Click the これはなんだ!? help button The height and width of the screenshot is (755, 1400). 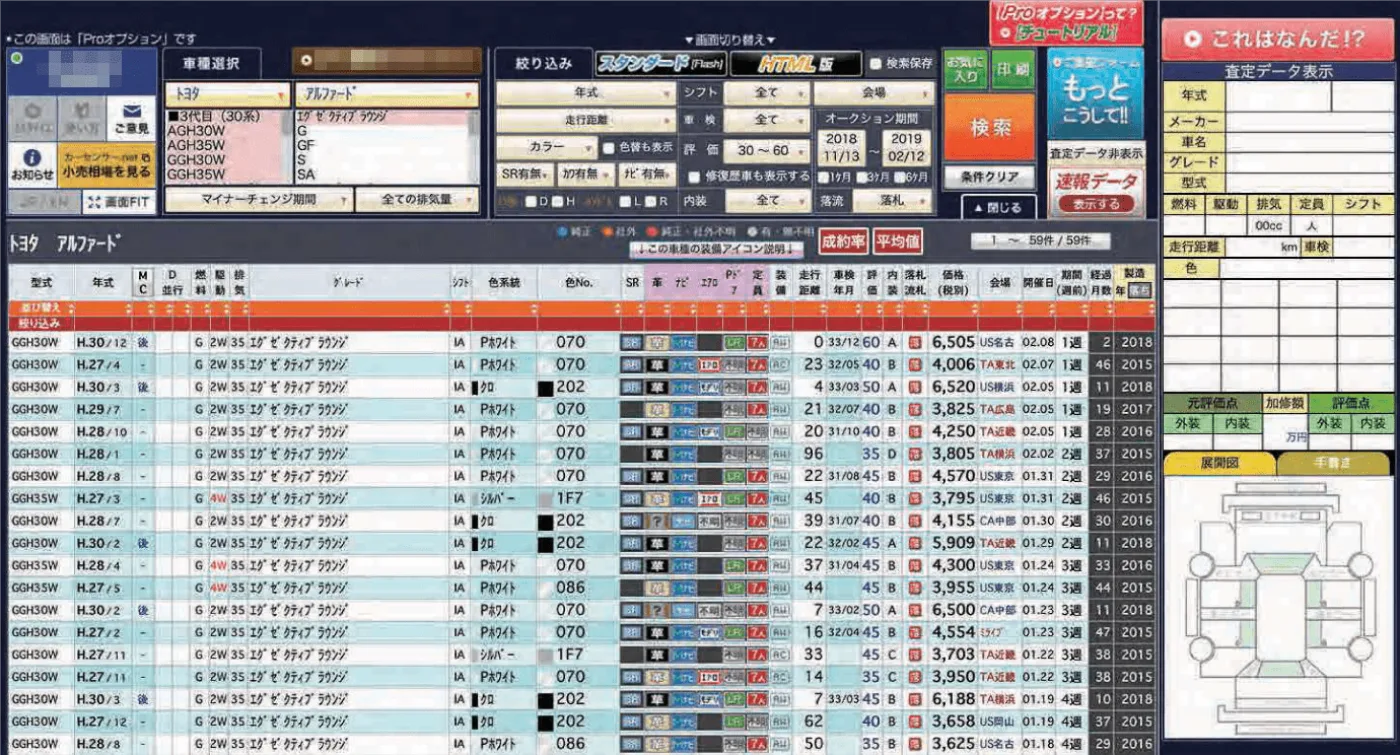(1276, 40)
